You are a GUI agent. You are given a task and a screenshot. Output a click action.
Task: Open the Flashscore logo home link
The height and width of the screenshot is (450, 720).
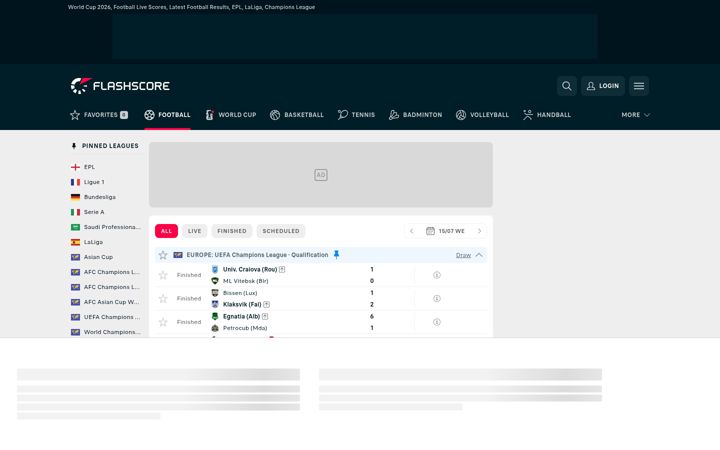tap(120, 86)
